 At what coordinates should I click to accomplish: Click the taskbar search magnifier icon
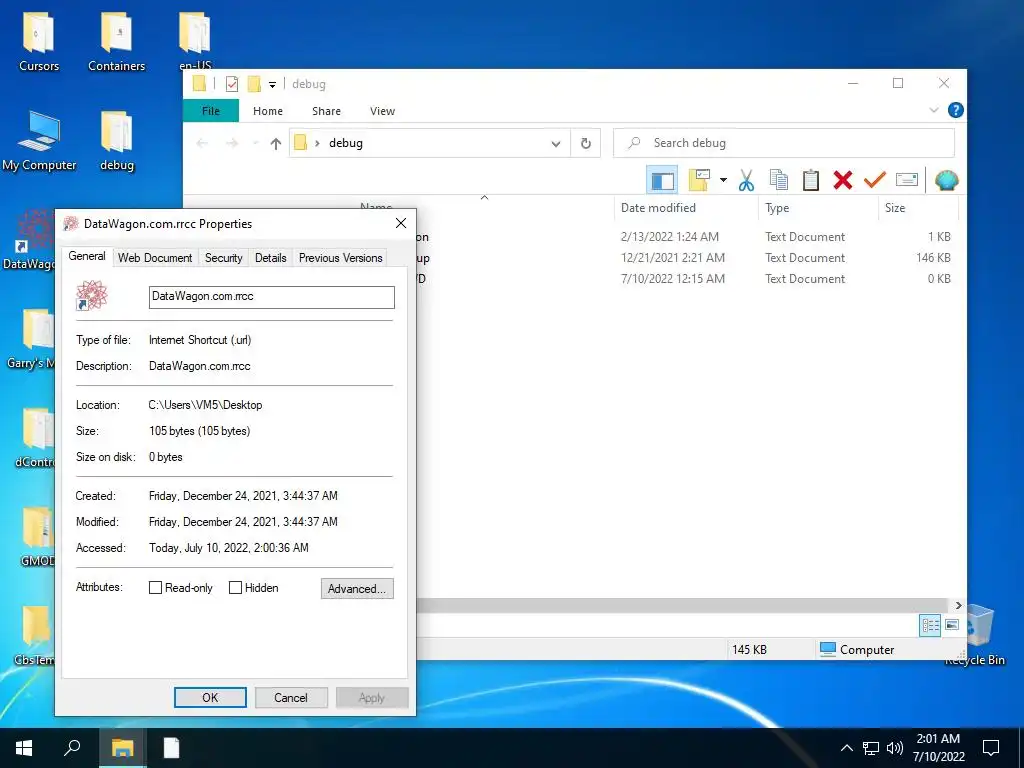(x=72, y=748)
